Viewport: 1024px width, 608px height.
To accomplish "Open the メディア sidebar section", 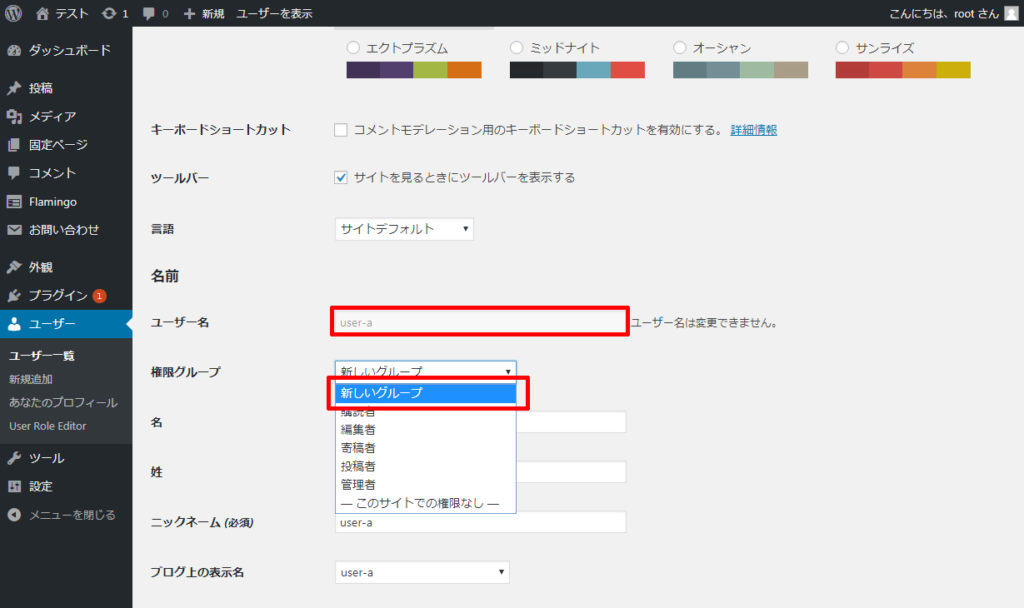I will 52,116.
